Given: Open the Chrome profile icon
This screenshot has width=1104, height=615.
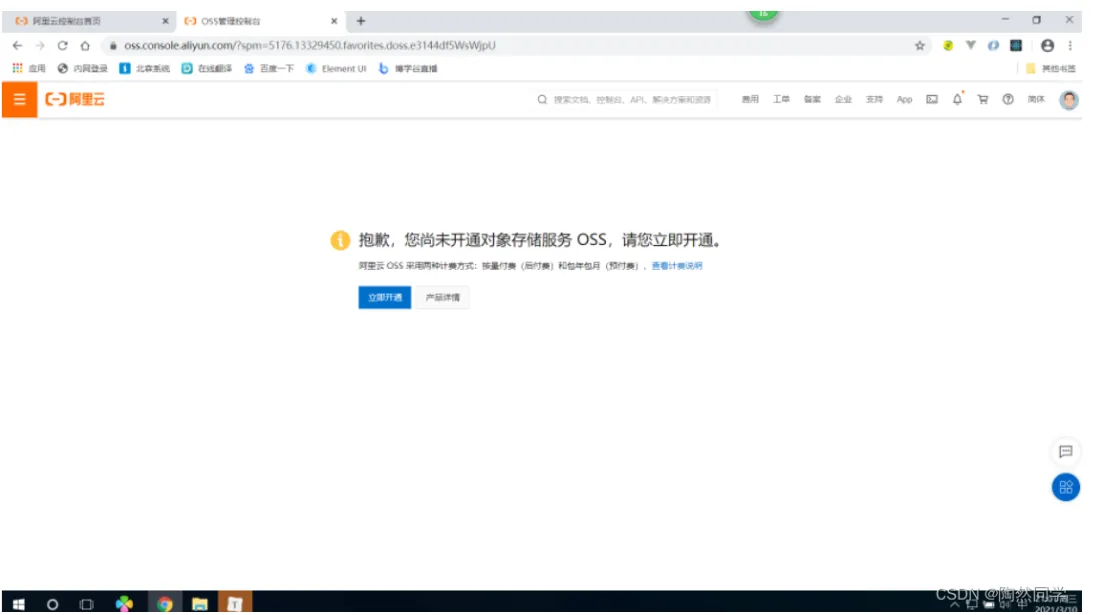Looking at the screenshot, I should (x=1047, y=45).
